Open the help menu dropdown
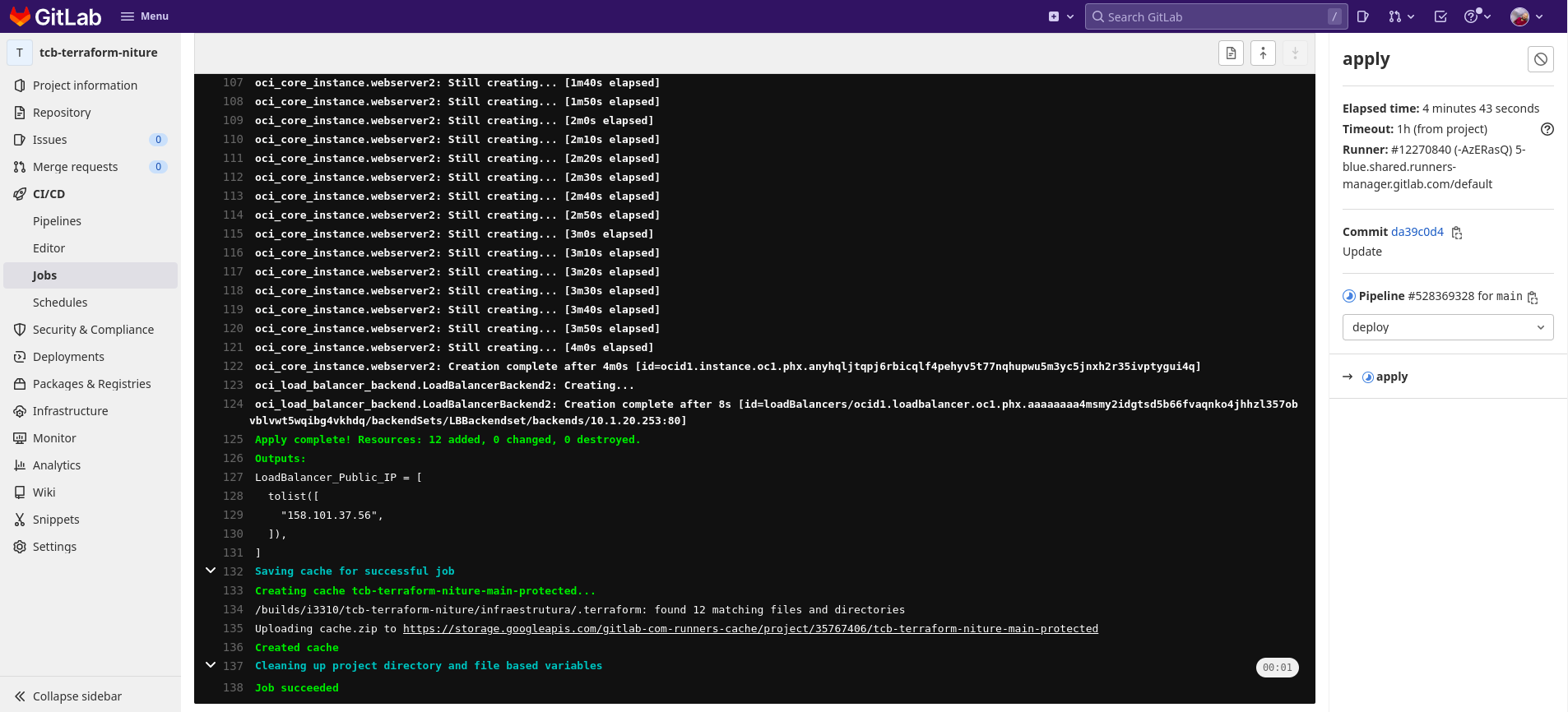1568x712 pixels. [1478, 16]
